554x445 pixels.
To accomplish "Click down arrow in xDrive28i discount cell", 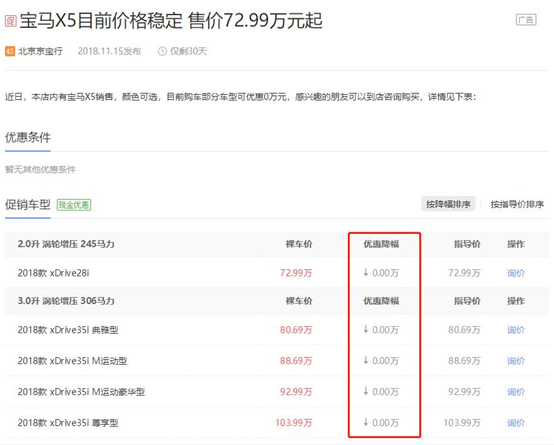I will (366, 272).
